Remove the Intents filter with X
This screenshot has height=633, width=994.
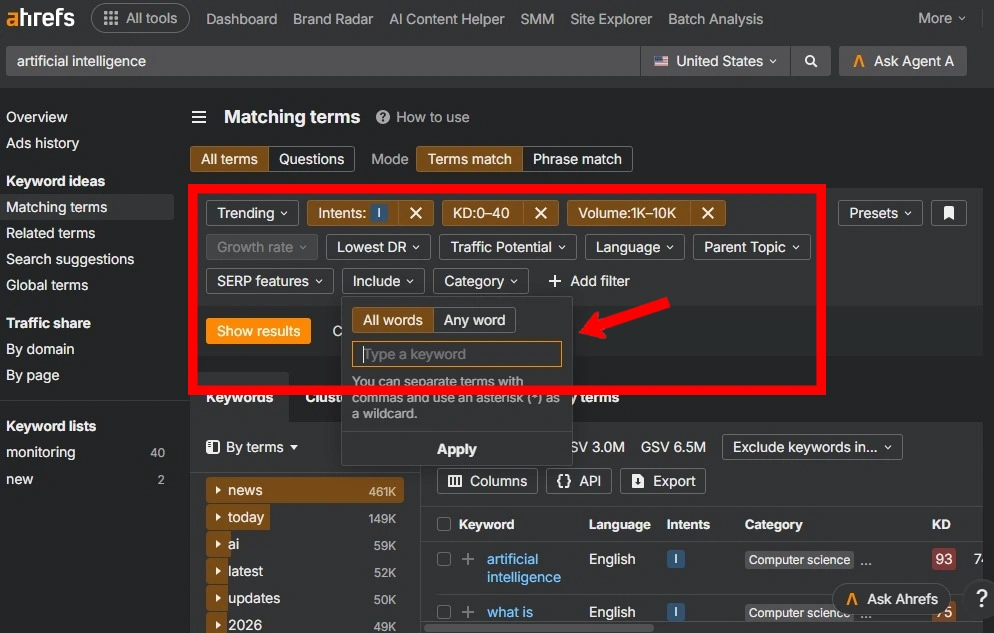[x=416, y=214]
